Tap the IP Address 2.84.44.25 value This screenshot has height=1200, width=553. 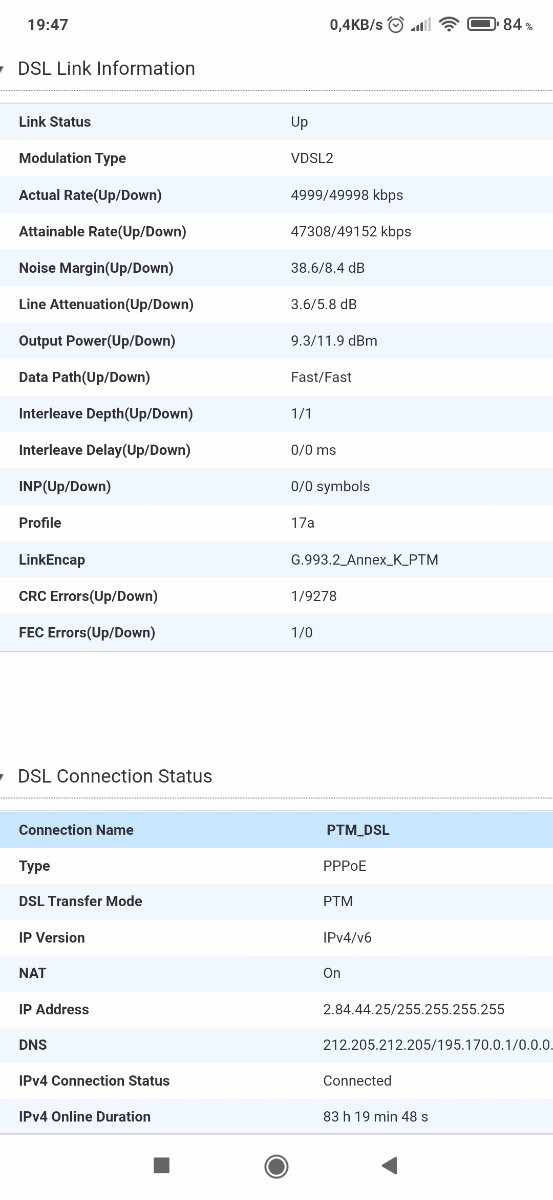(414, 1009)
